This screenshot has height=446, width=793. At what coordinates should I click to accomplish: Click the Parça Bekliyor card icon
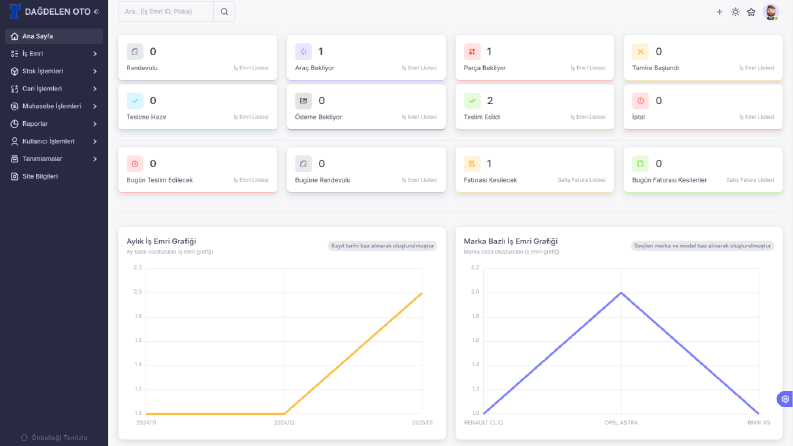472,52
